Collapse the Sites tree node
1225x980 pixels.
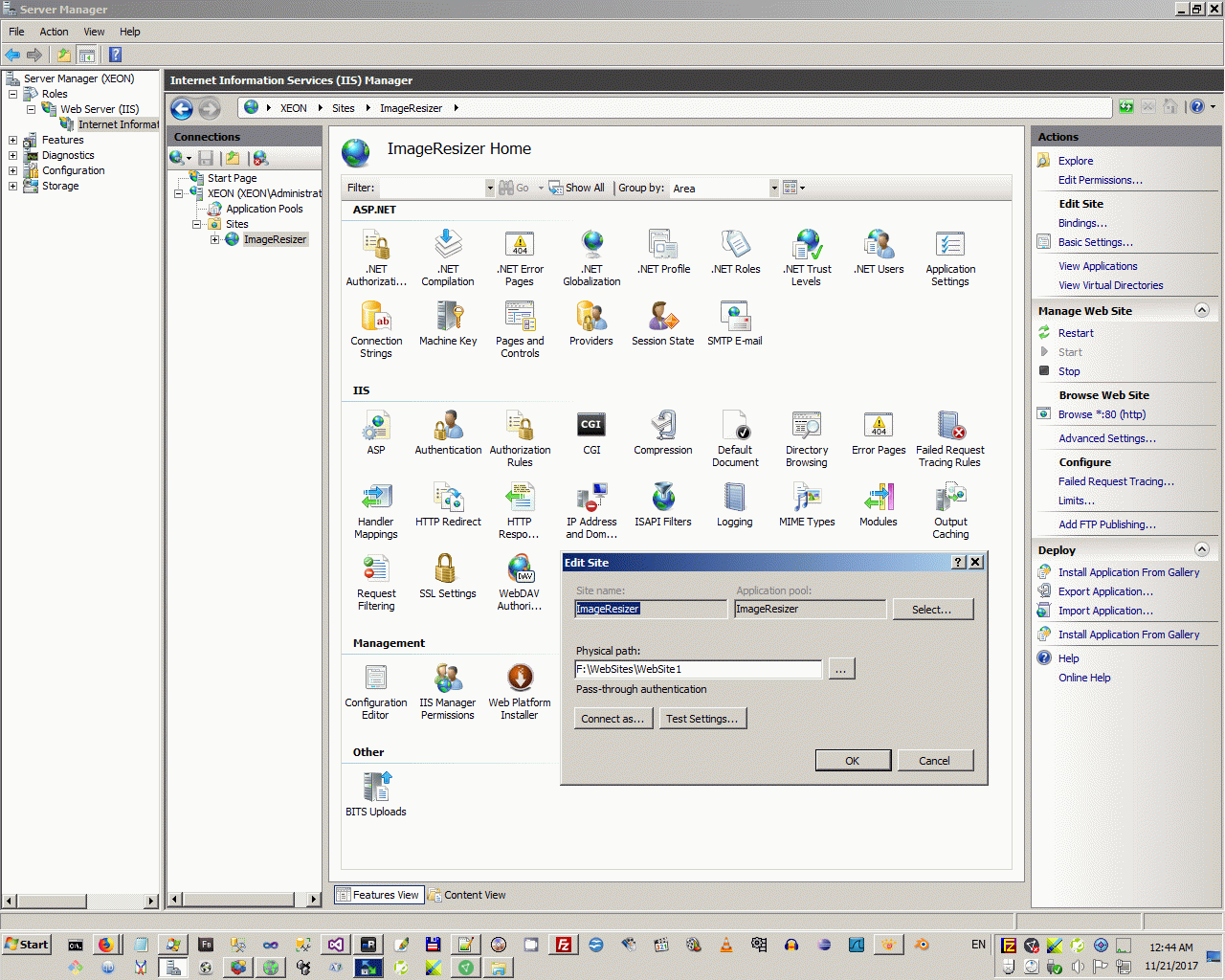coord(197,224)
